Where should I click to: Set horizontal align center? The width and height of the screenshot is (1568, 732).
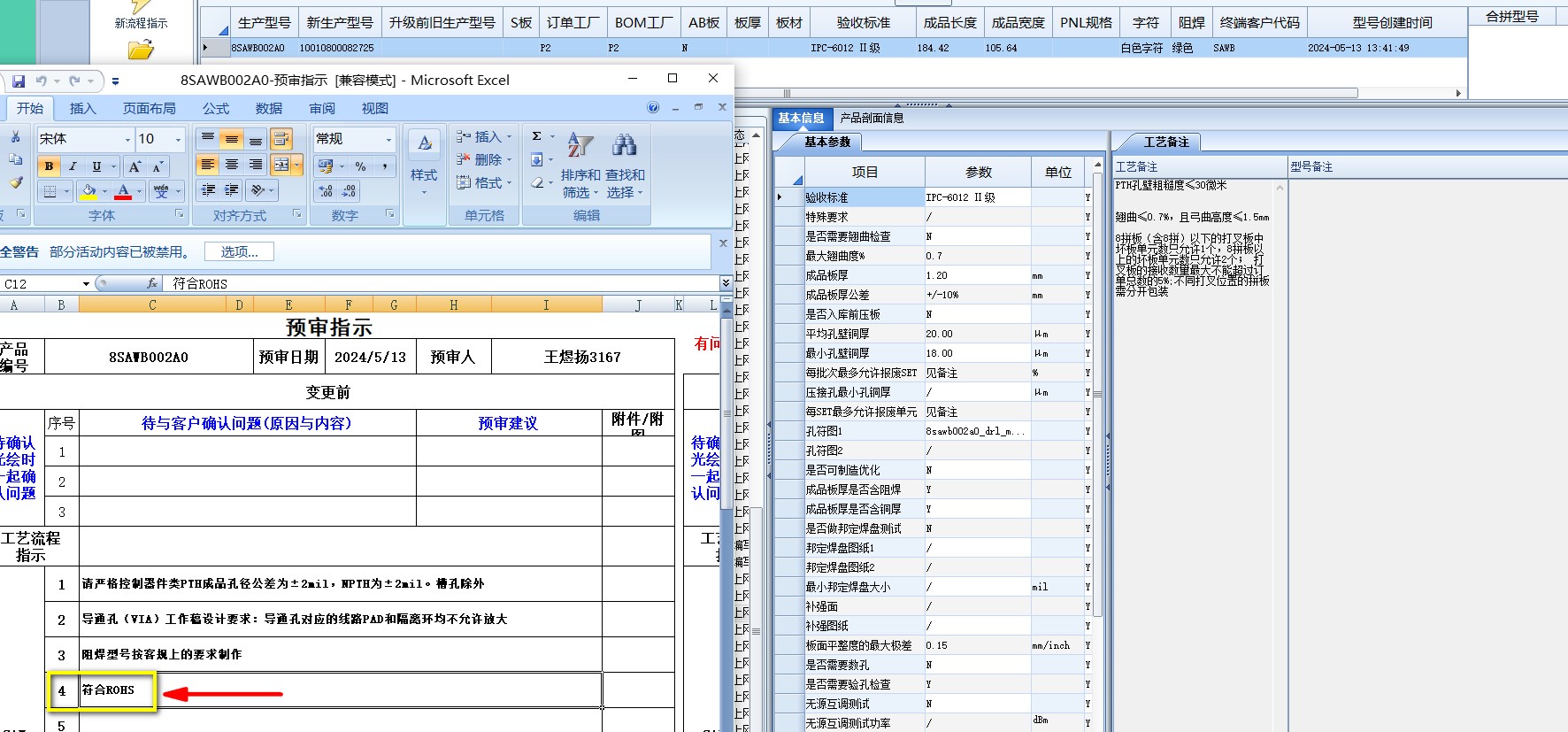[232, 165]
